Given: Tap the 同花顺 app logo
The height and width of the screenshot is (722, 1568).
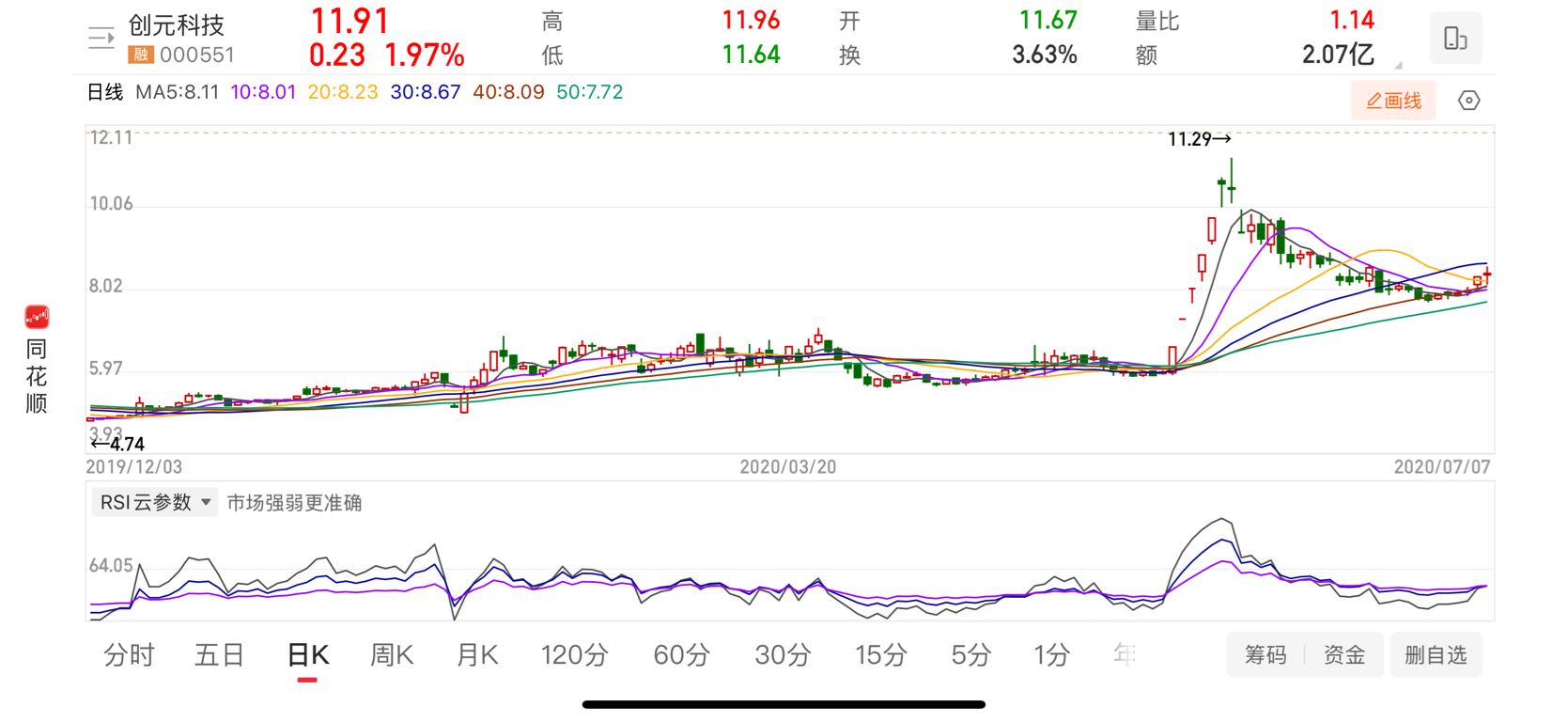Looking at the screenshot, I should point(37,317).
